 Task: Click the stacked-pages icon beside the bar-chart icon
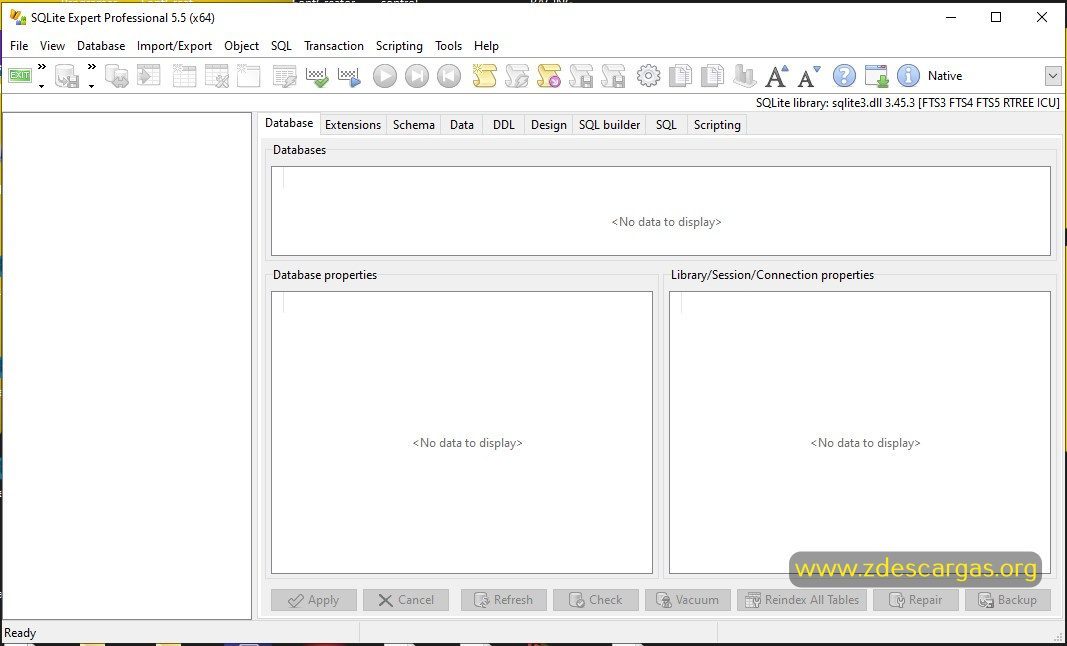[x=712, y=76]
